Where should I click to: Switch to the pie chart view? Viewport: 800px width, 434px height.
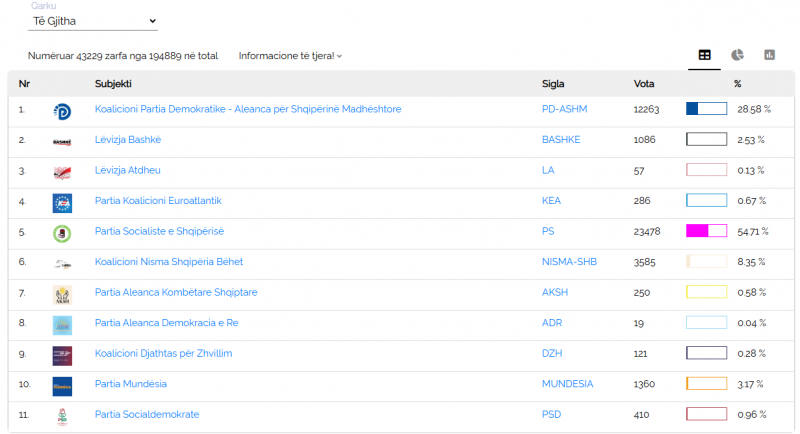[737, 55]
